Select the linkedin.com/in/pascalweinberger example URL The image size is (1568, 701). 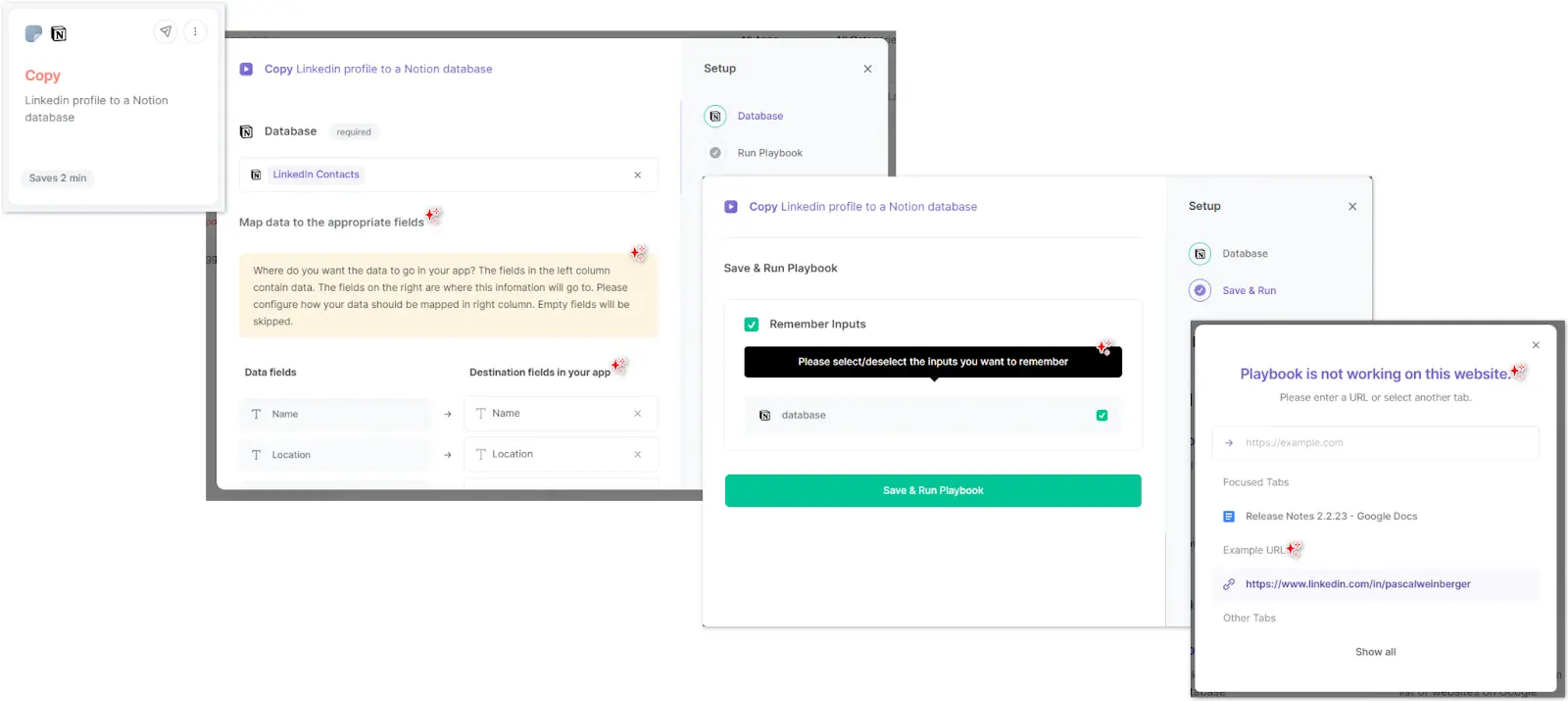coord(1376,584)
